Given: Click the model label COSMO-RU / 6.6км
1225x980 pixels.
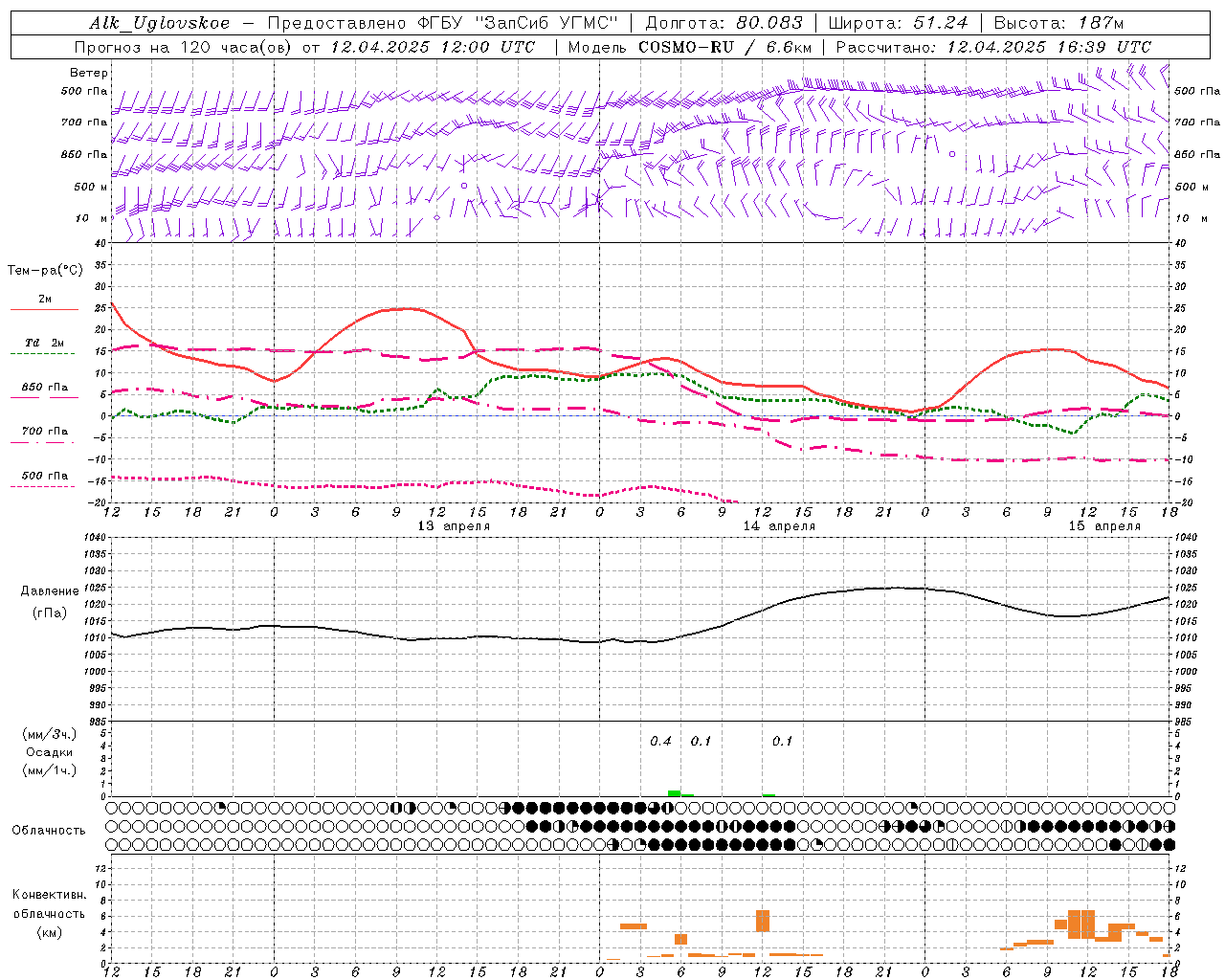Looking at the screenshot, I should click(x=725, y=47).
